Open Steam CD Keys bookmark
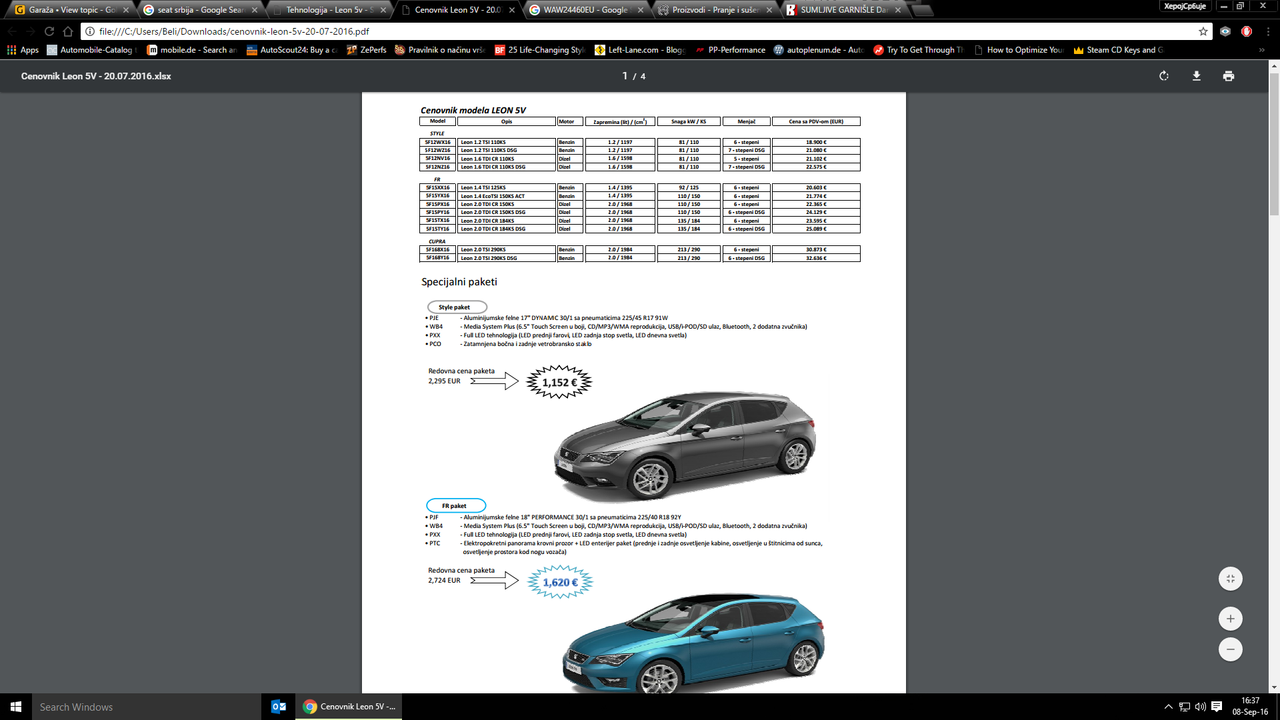The image size is (1280, 720). pos(1119,50)
